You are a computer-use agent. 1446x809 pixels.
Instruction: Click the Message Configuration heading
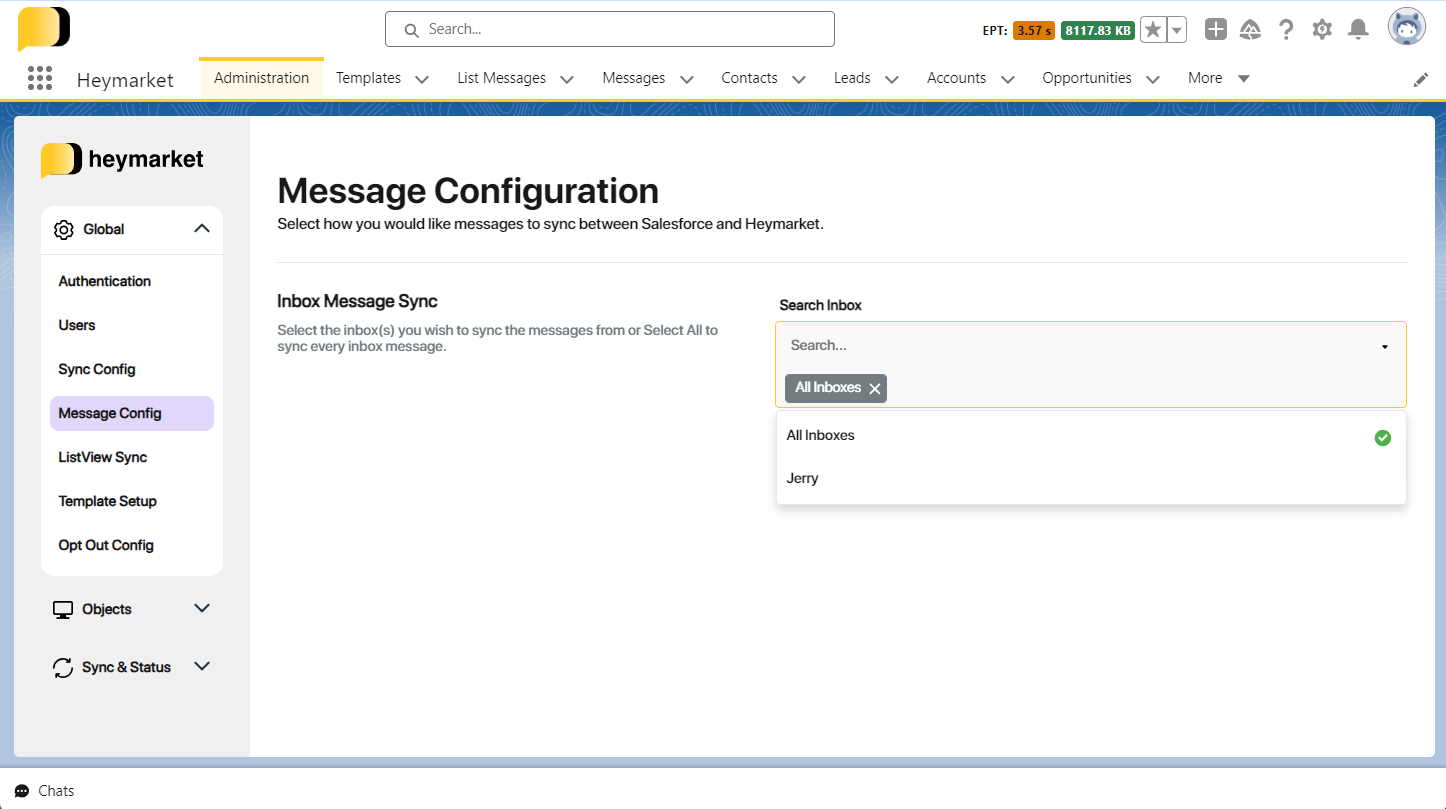coord(468,191)
